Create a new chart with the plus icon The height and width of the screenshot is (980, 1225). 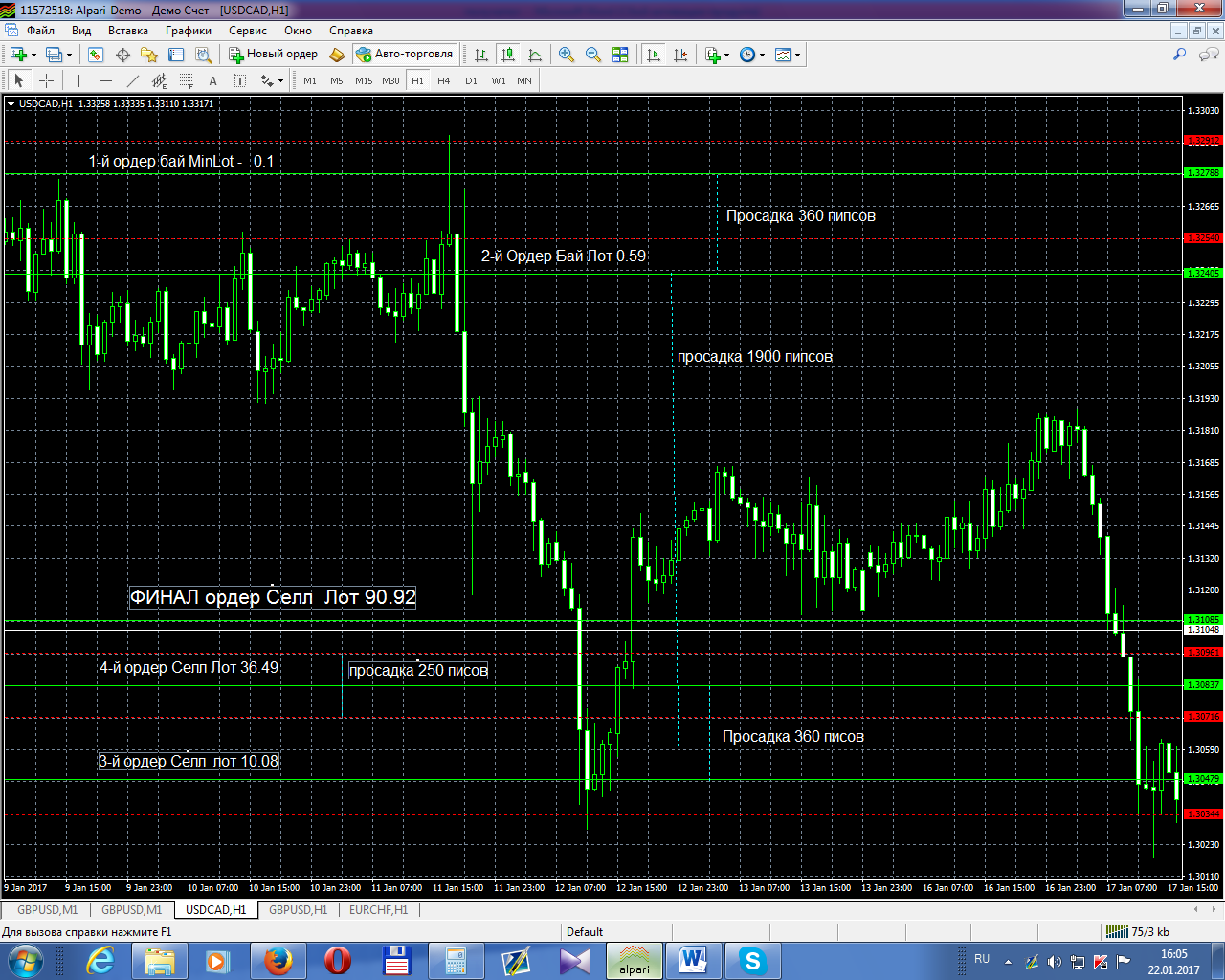click(x=17, y=55)
